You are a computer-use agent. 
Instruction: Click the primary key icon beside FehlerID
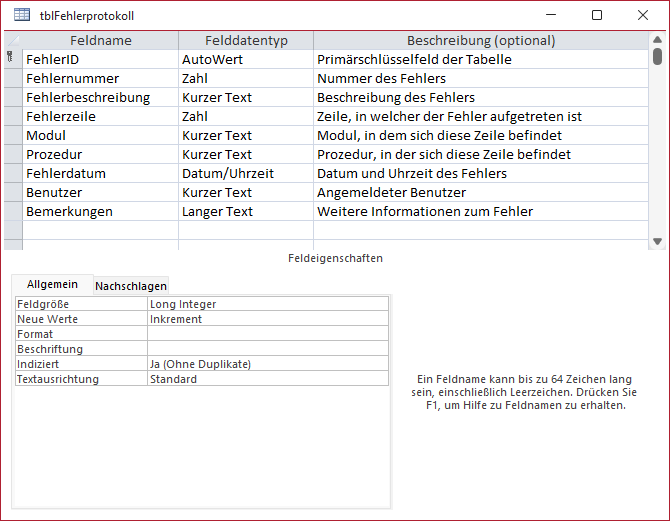(11, 59)
